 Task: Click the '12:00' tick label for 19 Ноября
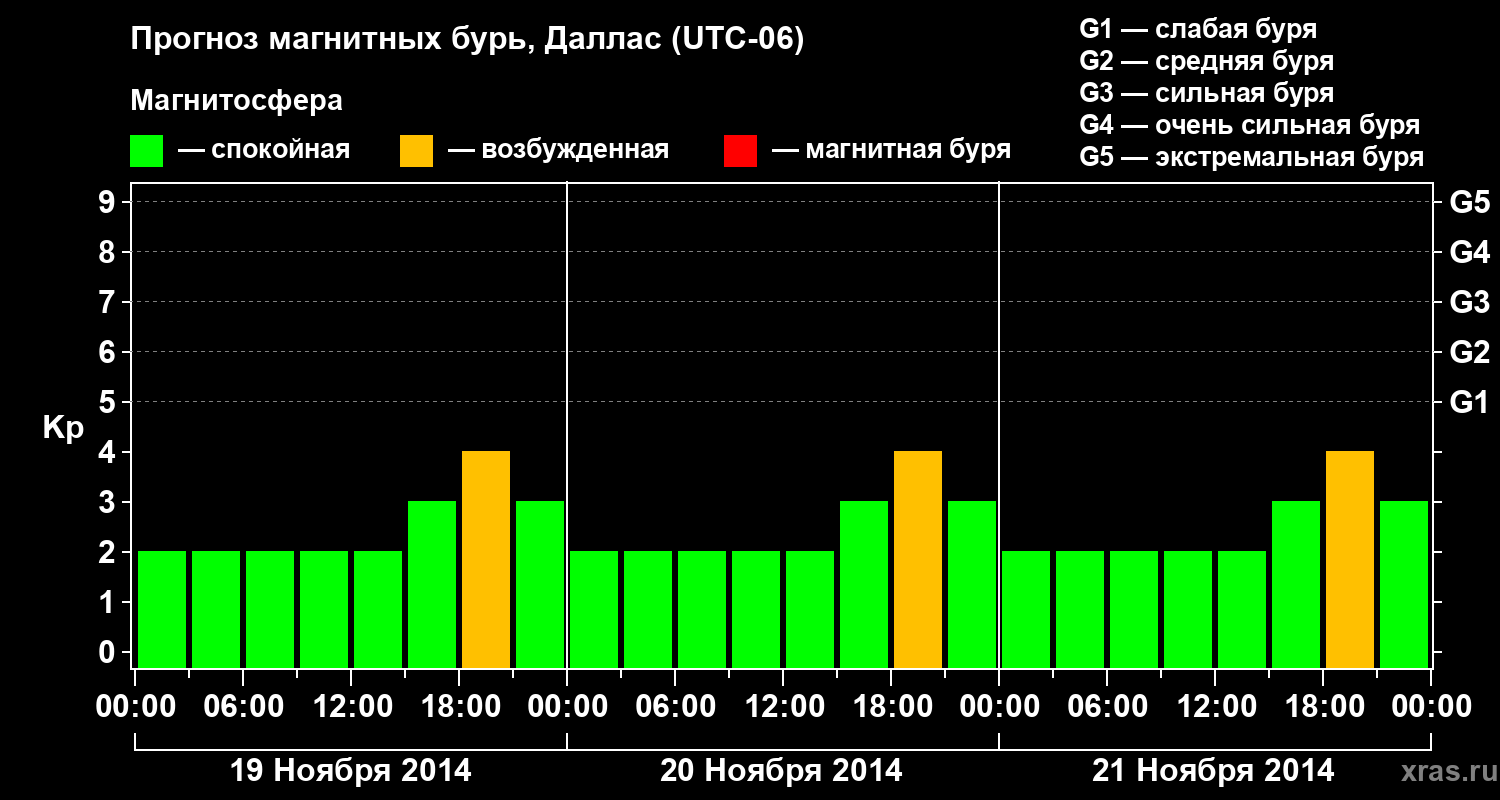click(x=352, y=707)
